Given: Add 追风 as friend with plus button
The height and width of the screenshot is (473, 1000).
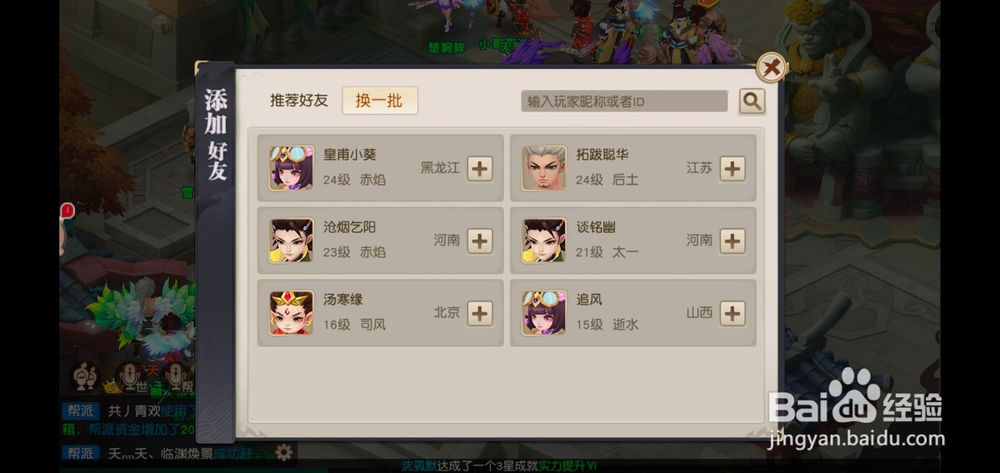Looking at the screenshot, I should point(733,314).
